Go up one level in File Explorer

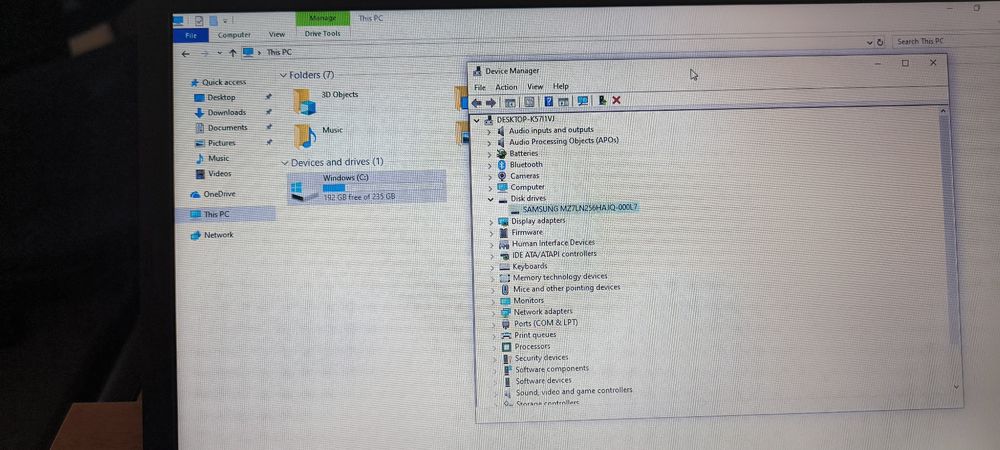tap(233, 53)
